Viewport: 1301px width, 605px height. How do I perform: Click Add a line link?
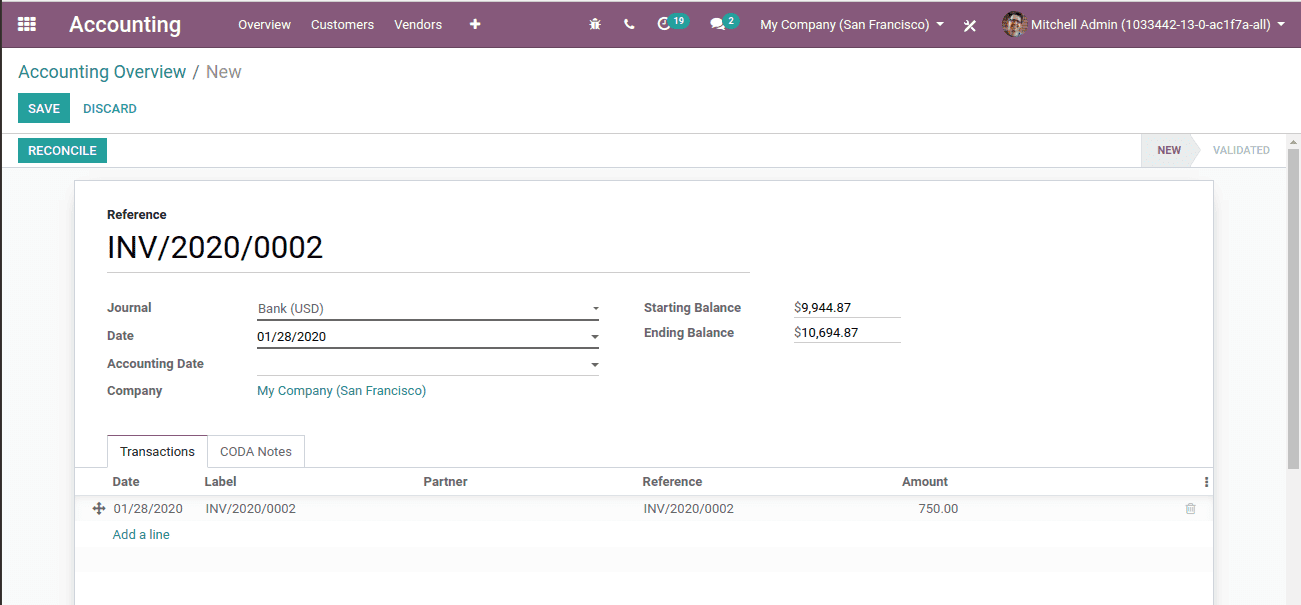tap(141, 535)
